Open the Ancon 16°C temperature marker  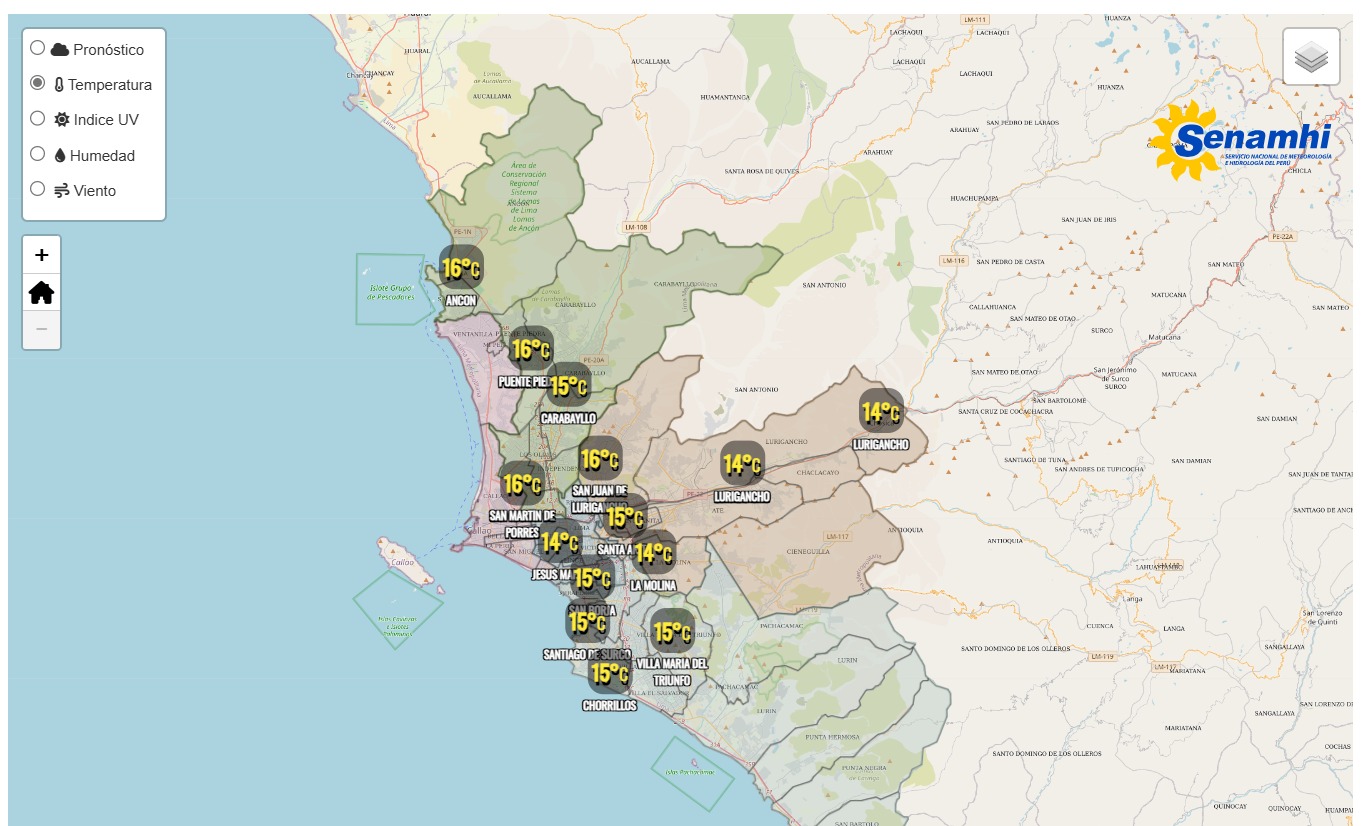pyautogui.click(x=461, y=267)
